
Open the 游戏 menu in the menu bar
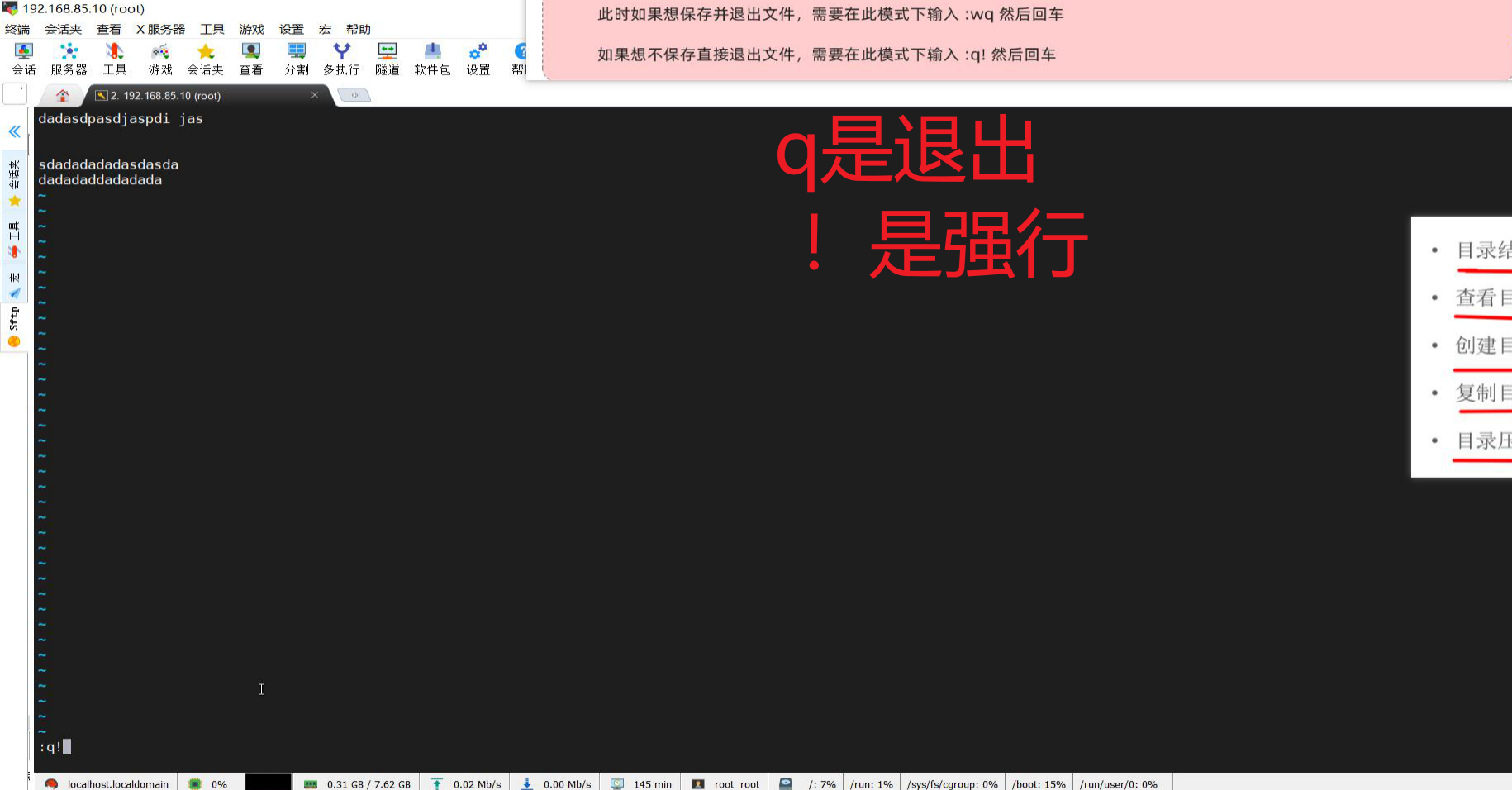252,29
